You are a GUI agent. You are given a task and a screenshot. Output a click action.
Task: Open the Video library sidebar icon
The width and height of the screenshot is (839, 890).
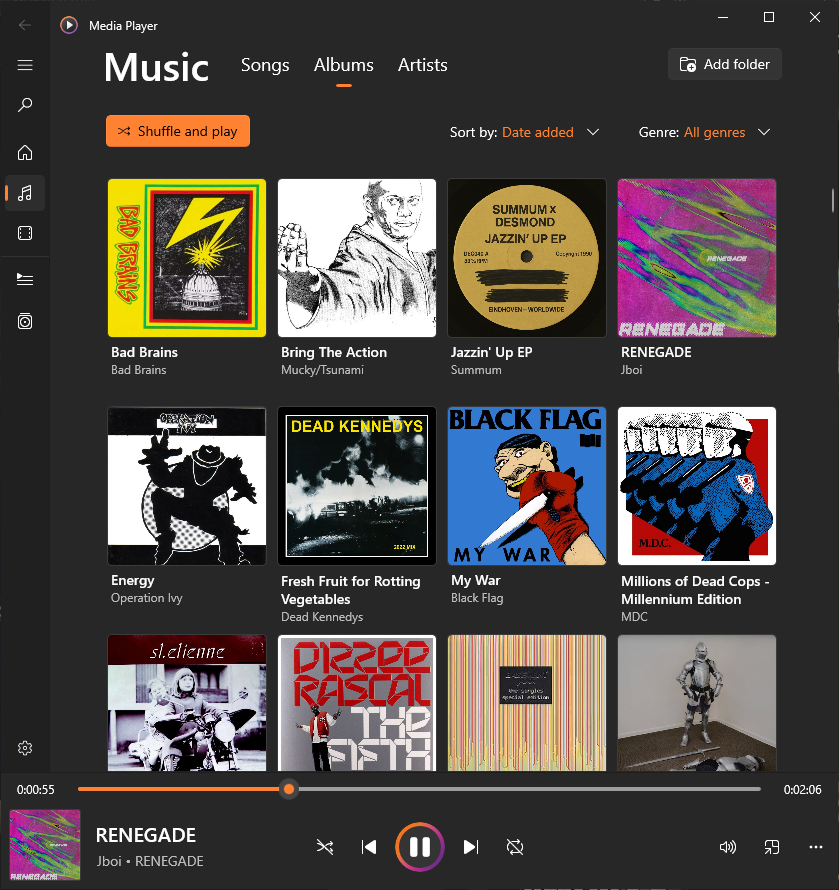[x=25, y=233]
